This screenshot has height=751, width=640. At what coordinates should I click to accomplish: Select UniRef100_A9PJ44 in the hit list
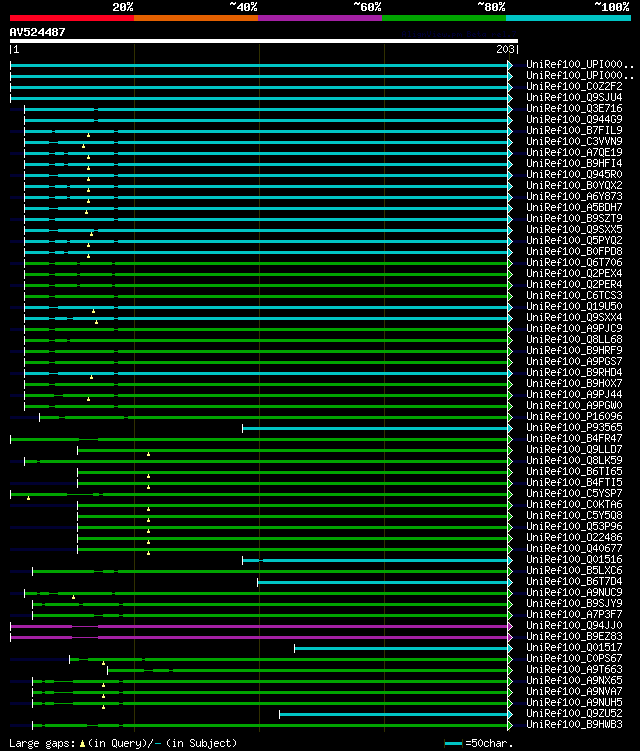coord(574,395)
